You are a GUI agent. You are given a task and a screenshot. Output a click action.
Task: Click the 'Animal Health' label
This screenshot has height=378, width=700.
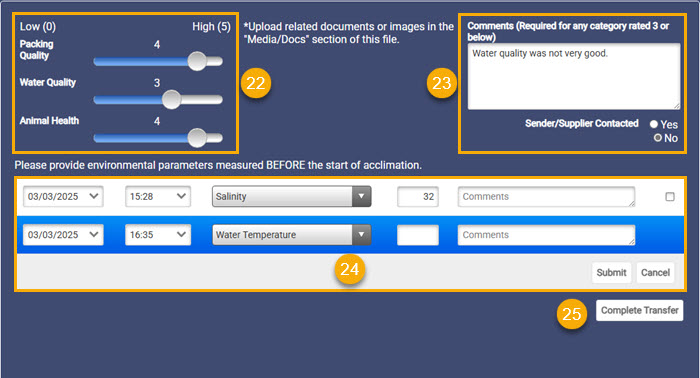[49, 121]
